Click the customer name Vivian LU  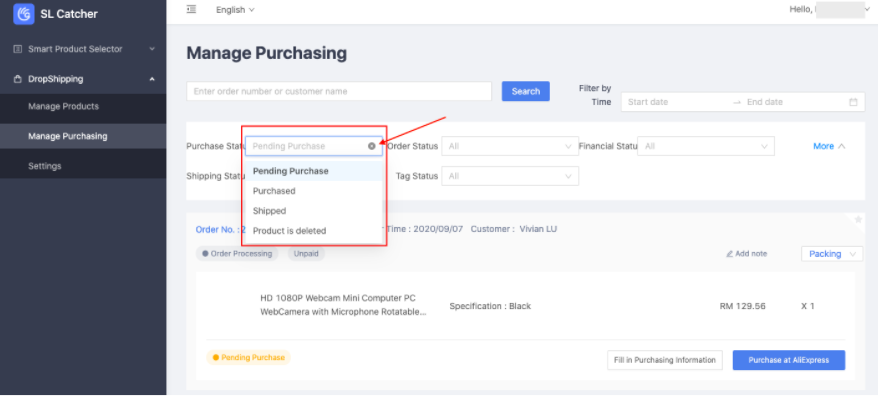click(x=538, y=229)
